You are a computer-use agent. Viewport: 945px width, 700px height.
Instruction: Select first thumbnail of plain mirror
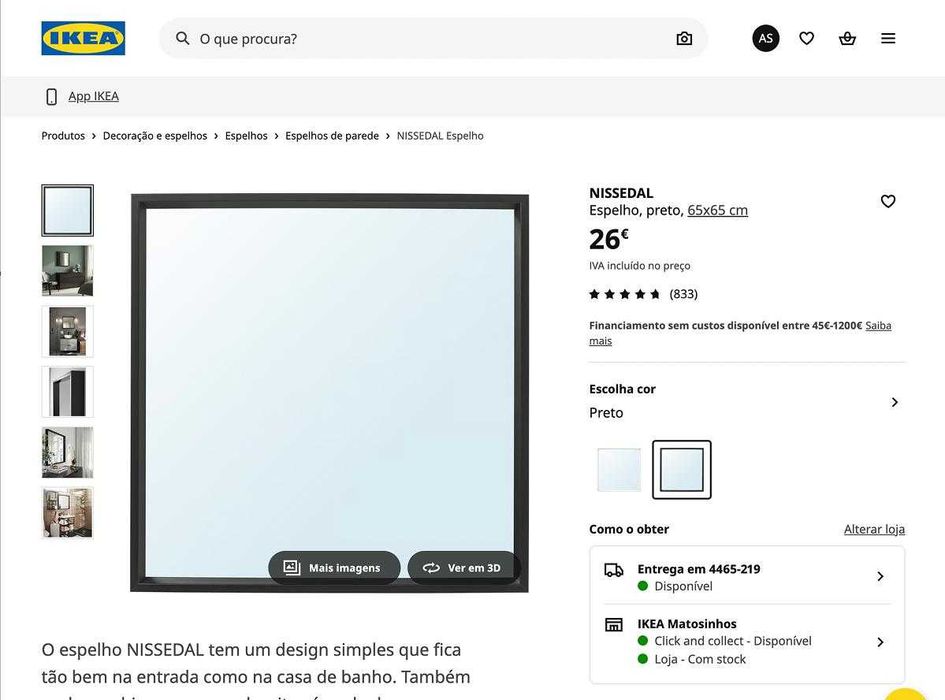[x=68, y=210]
